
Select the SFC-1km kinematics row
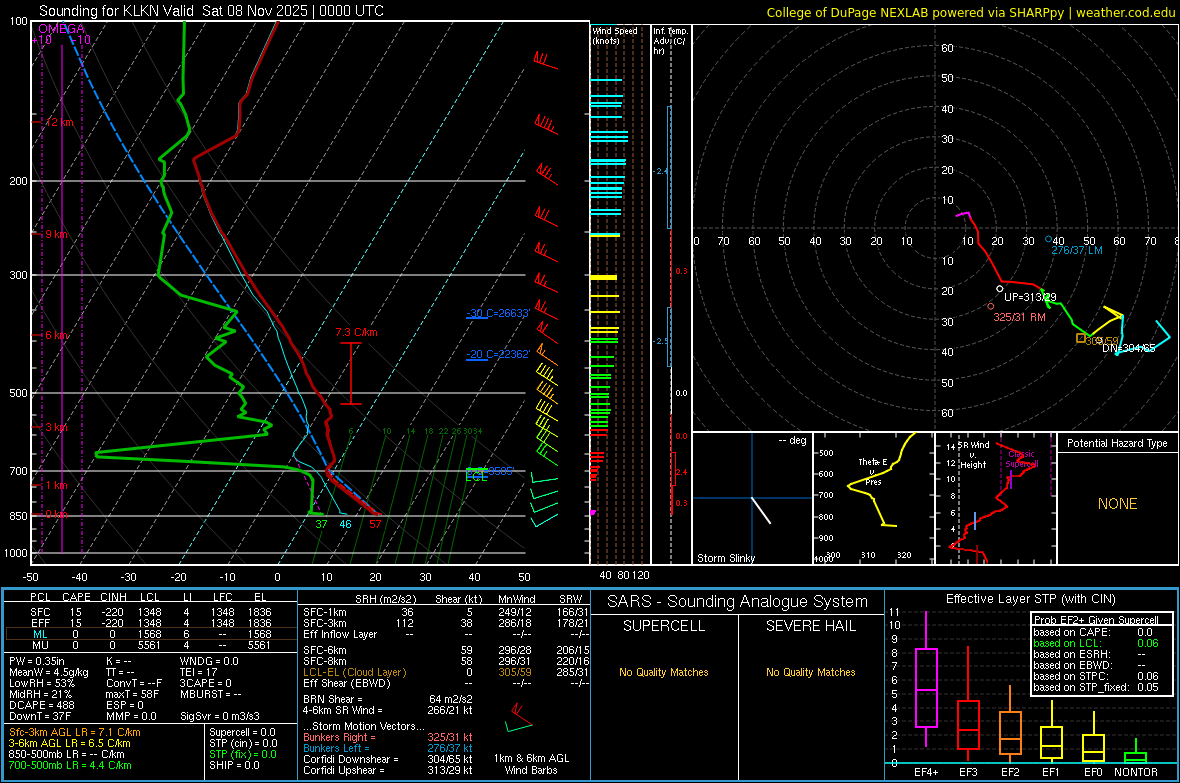click(x=446, y=612)
